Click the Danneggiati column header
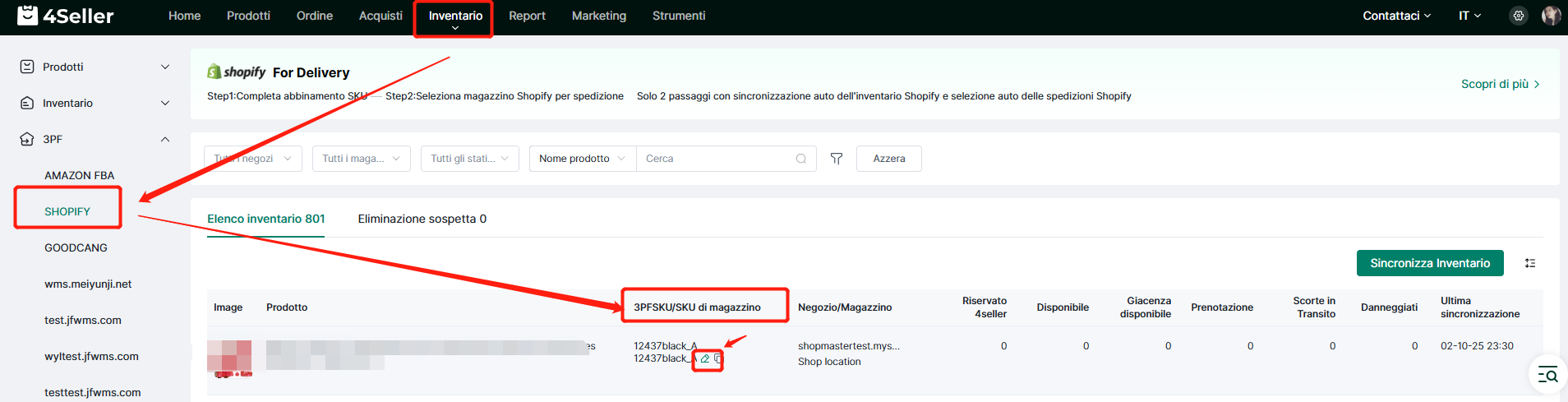This screenshot has height=402, width=1568. coord(1389,307)
